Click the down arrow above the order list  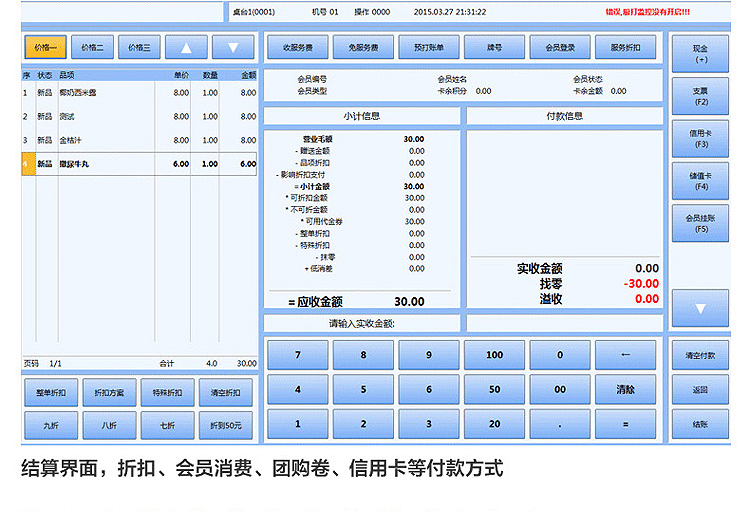pyautogui.click(x=233, y=47)
